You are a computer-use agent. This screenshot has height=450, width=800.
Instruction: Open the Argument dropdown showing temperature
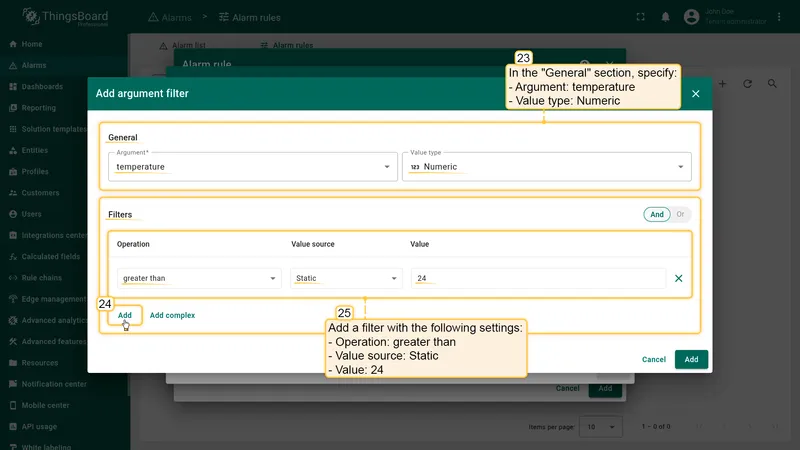click(x=253, y=167)
